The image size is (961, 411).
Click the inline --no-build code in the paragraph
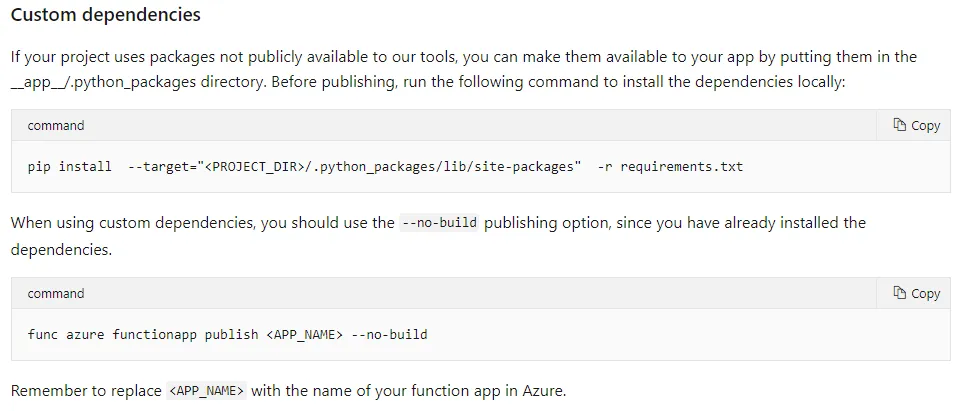(x=439, y=223)
